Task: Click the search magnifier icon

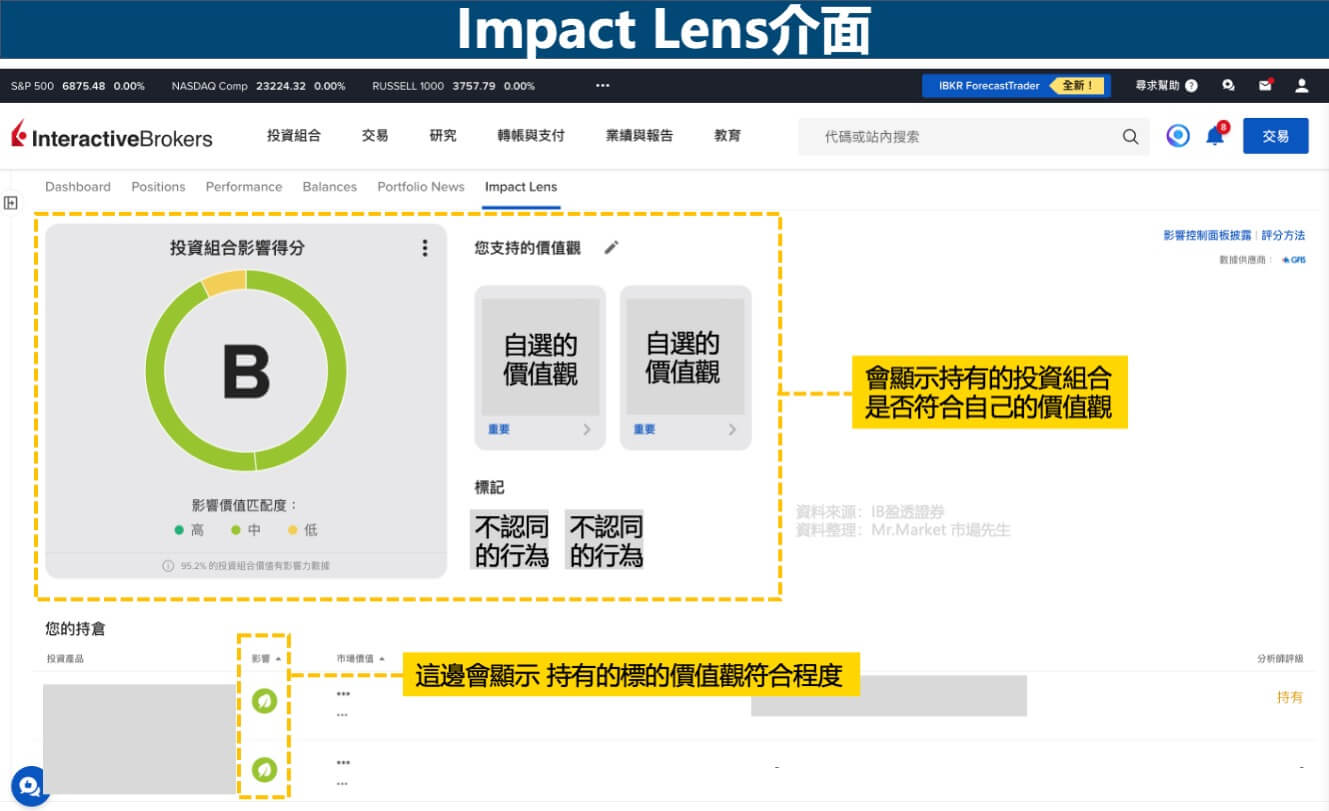Action: (1130, 137)
